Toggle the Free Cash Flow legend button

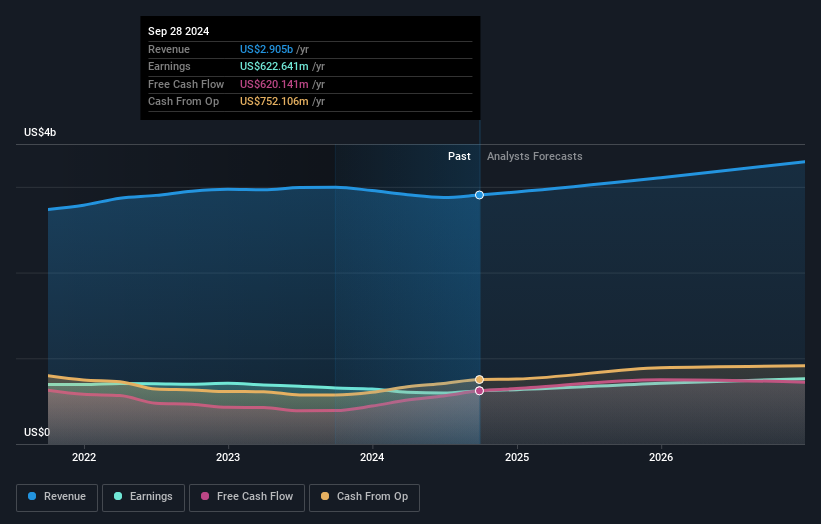(x=247, y=497)
